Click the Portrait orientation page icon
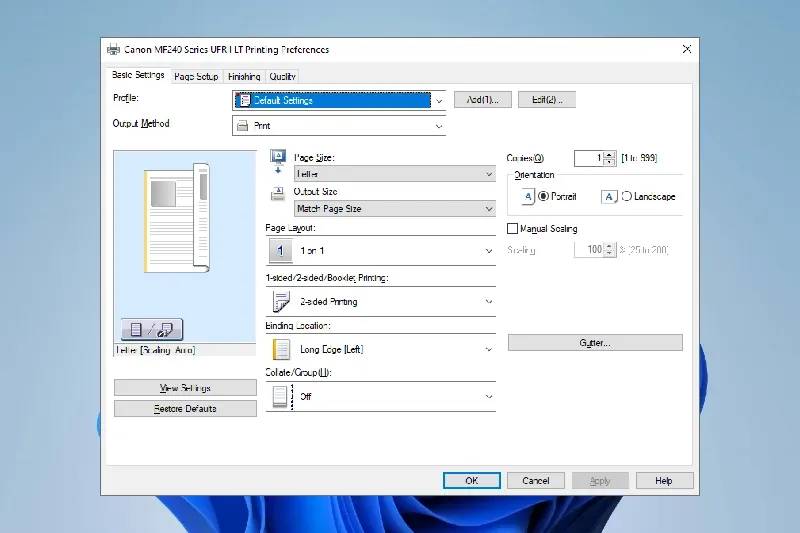 pos(528,196)
